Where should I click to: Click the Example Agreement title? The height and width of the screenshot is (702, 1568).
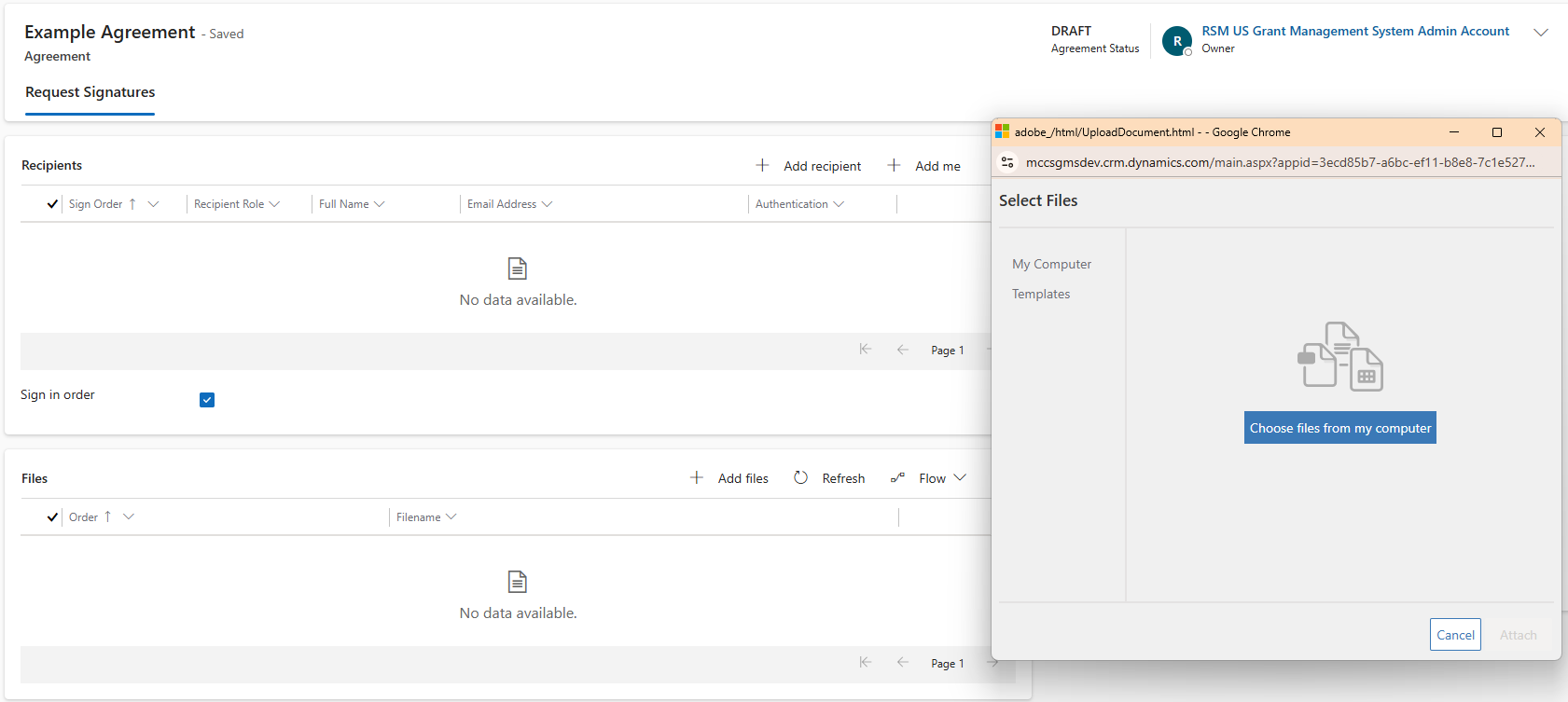[x=110, y=32]
